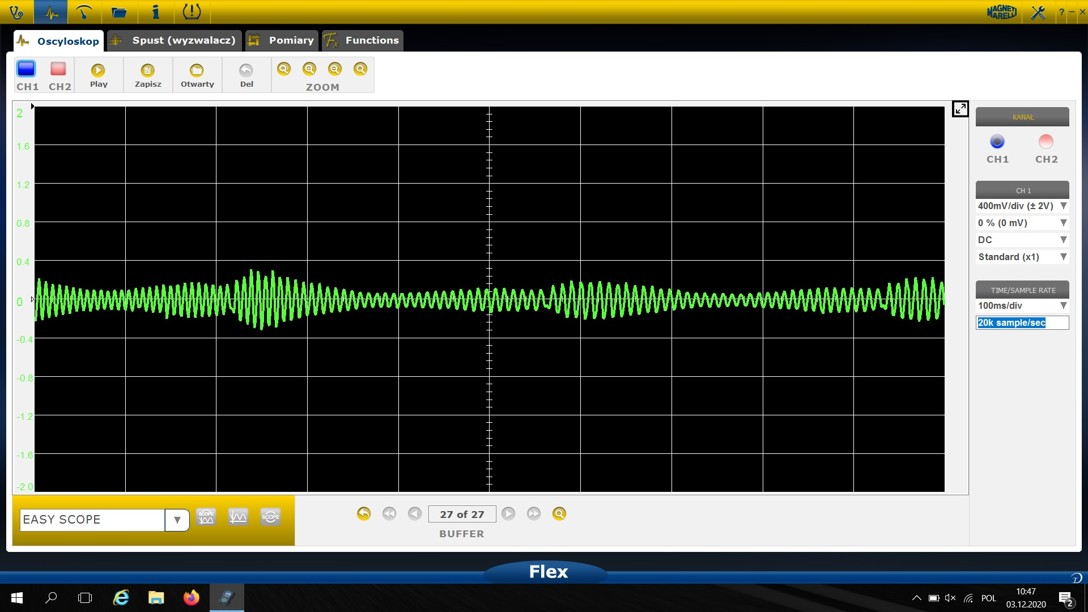Open the 100ms/div time base dropdown

[x=1022, y=306]
